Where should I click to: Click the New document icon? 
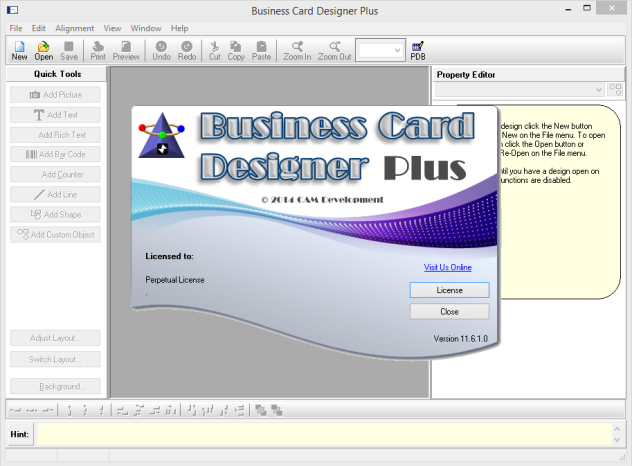click(19, 50)
